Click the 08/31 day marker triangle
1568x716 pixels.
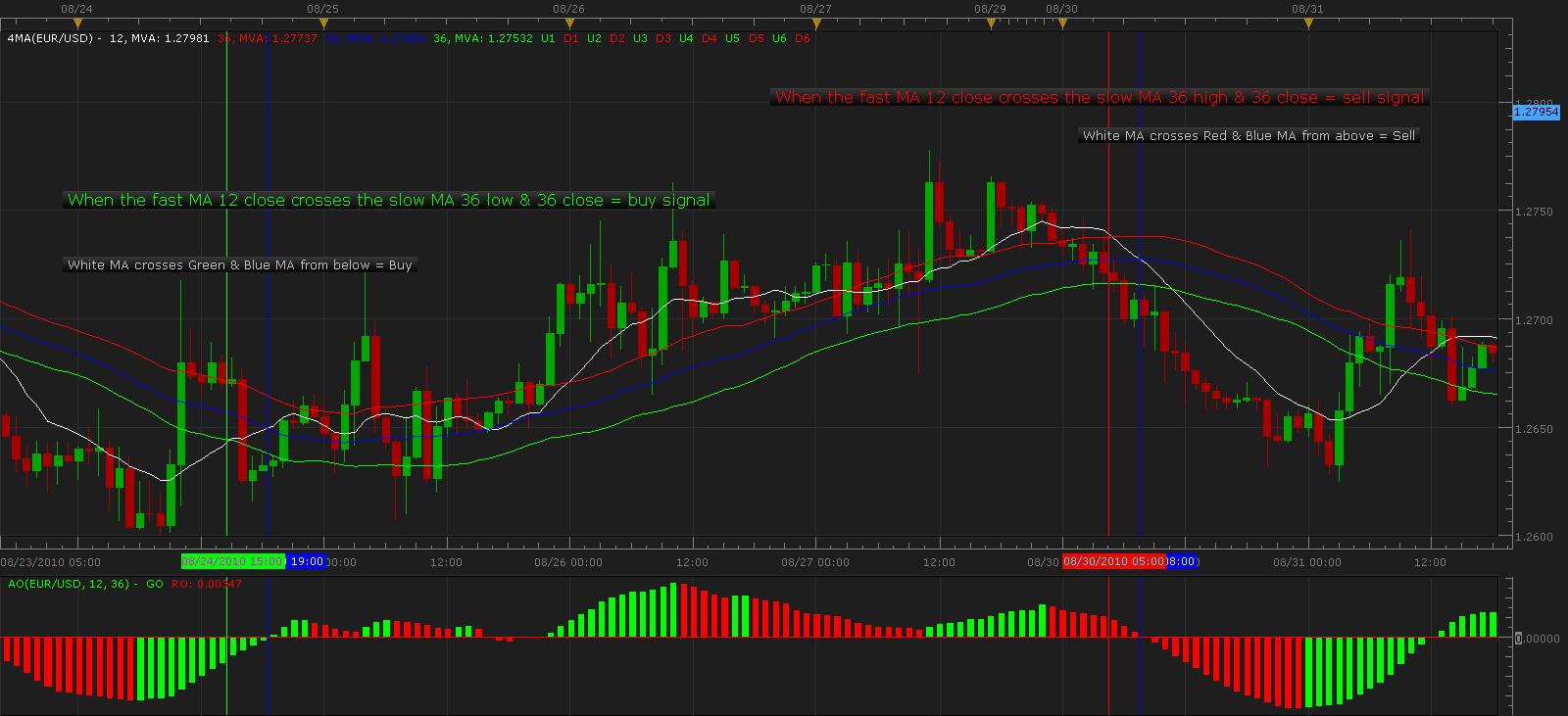[1307, 23]
